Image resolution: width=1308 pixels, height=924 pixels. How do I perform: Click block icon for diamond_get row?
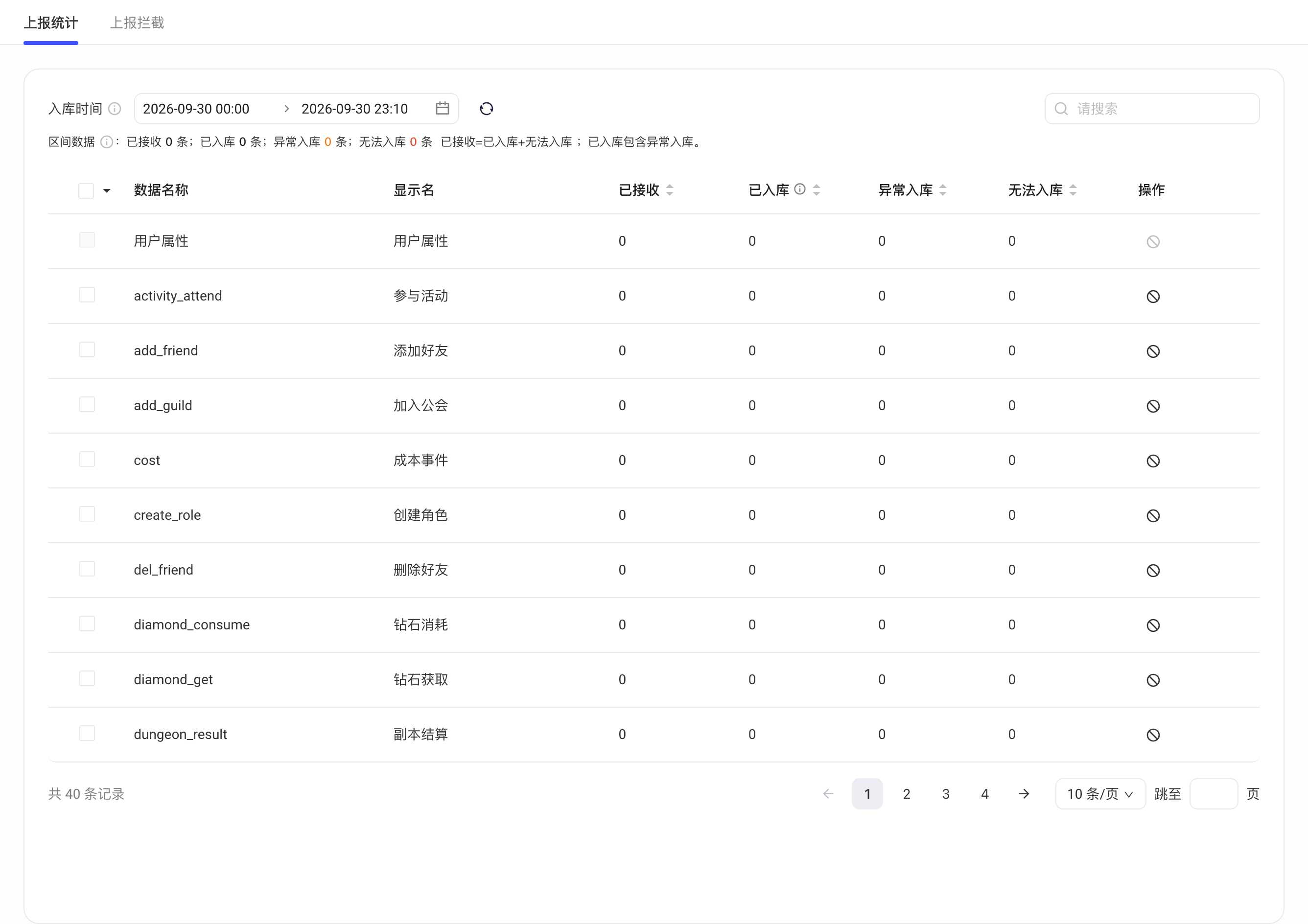(x=1153, y=680)
